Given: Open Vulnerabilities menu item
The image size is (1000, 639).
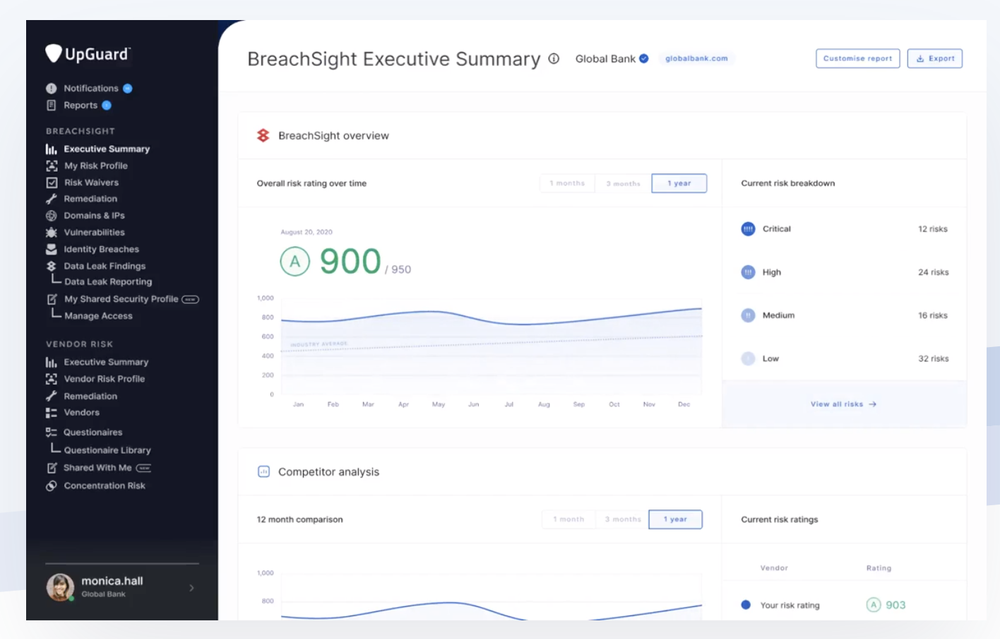Looking at the screenshot, I should pos(94,232).
